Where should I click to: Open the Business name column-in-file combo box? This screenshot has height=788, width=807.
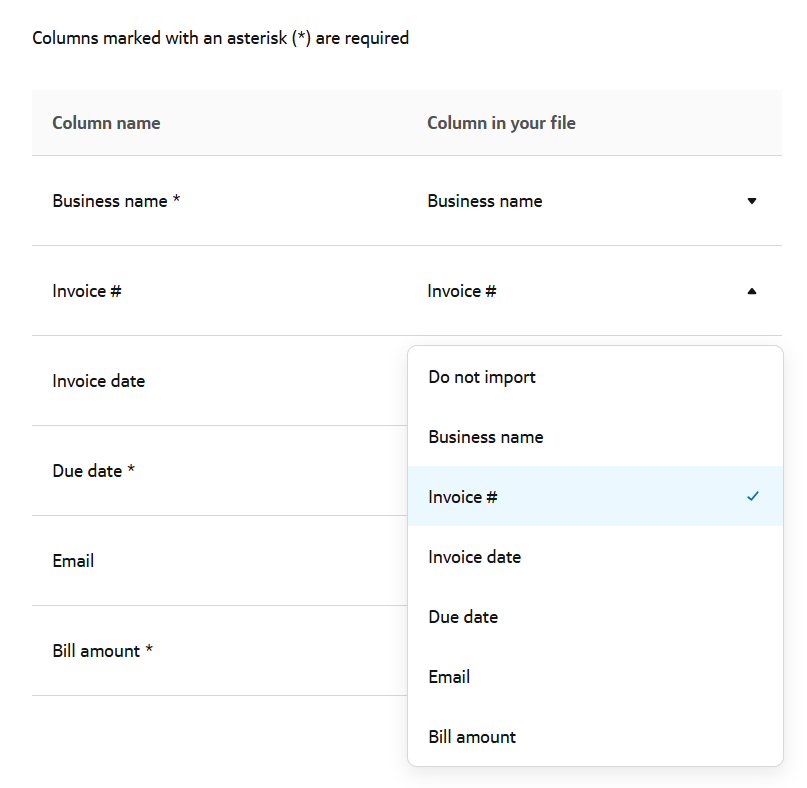590,201
